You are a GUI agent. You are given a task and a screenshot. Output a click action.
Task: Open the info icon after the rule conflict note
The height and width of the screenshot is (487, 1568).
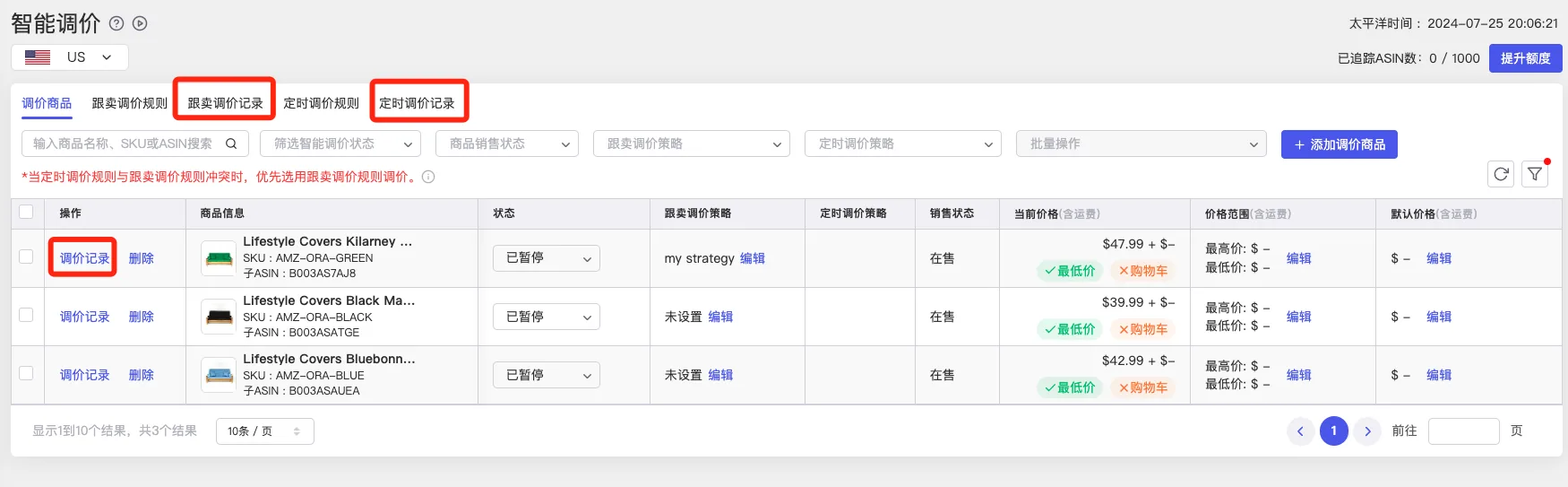coord(428,177)
